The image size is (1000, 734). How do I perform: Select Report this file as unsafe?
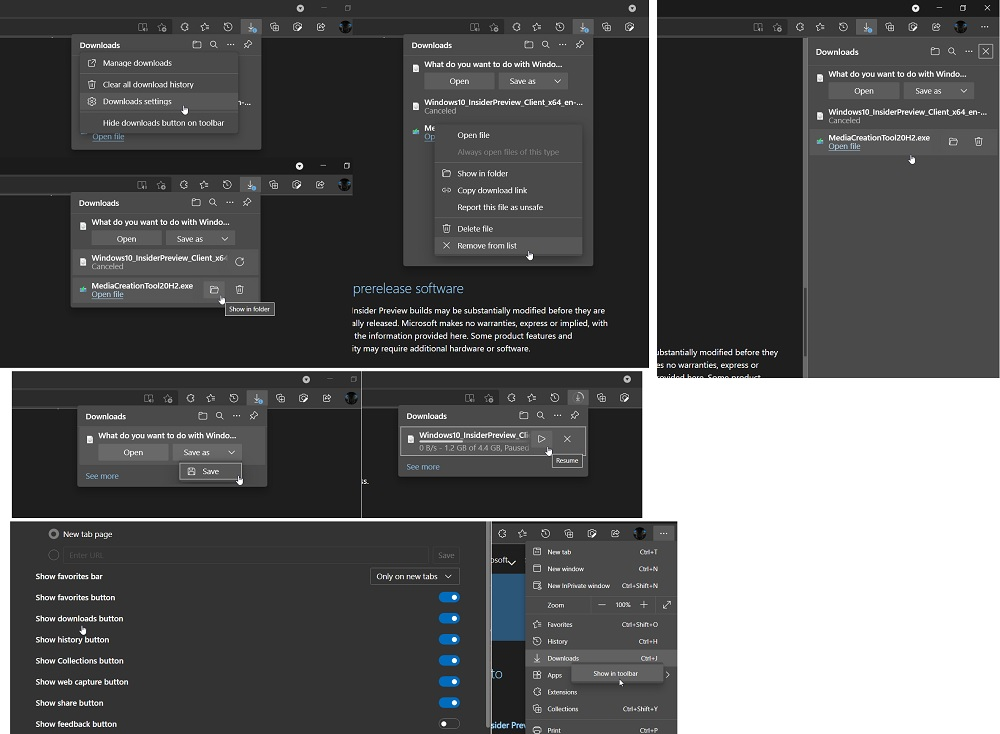point(508,207)
